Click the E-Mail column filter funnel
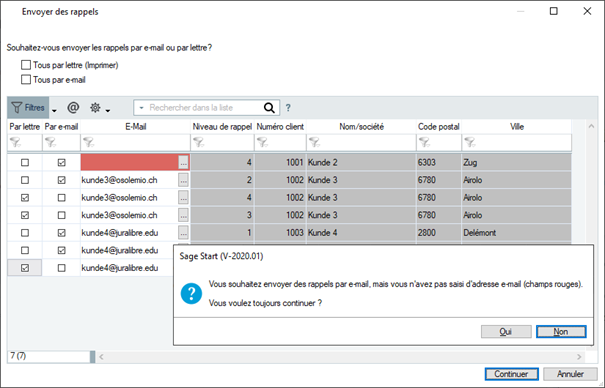 click(89, 142)
